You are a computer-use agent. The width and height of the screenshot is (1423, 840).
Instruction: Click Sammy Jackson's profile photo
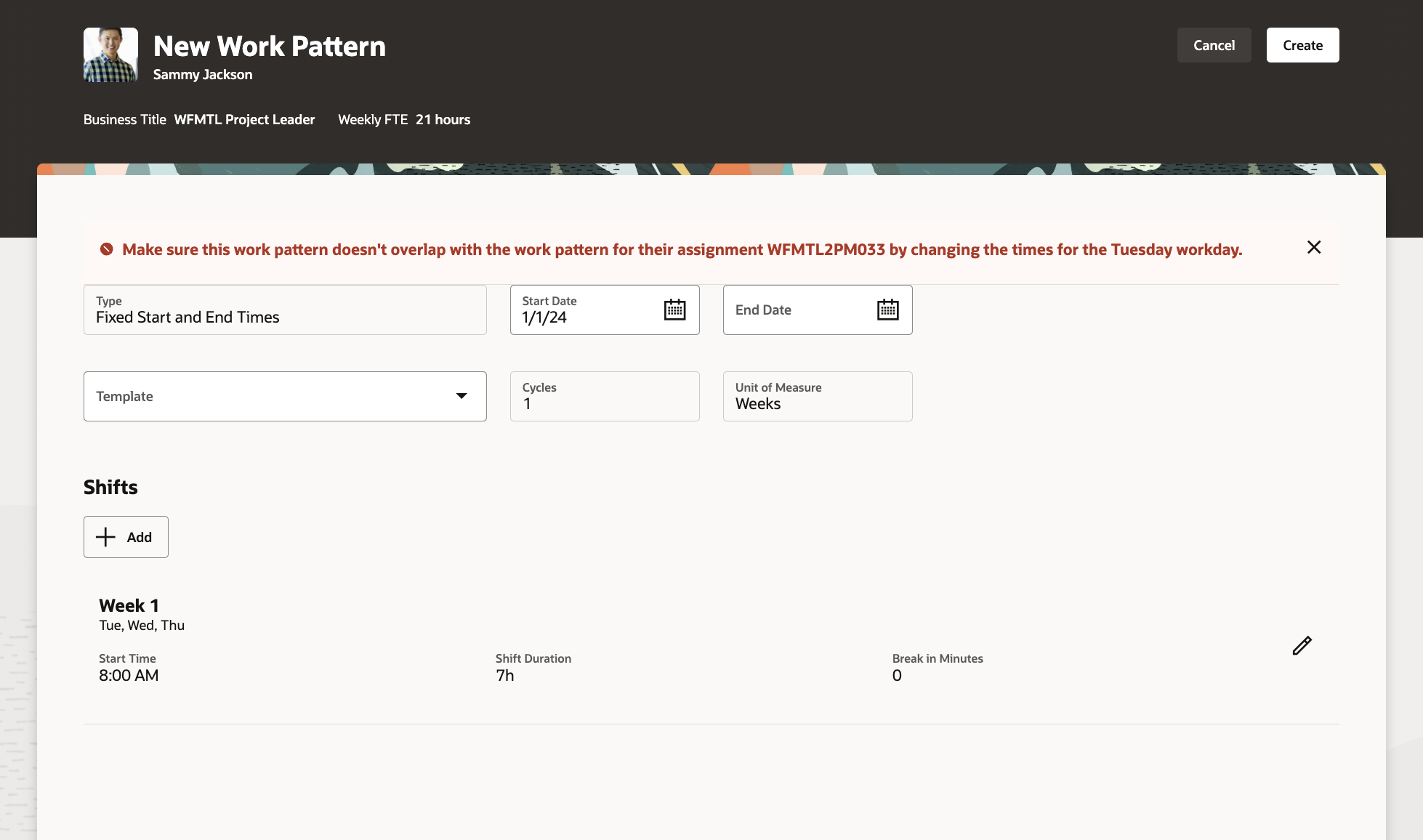110,54
